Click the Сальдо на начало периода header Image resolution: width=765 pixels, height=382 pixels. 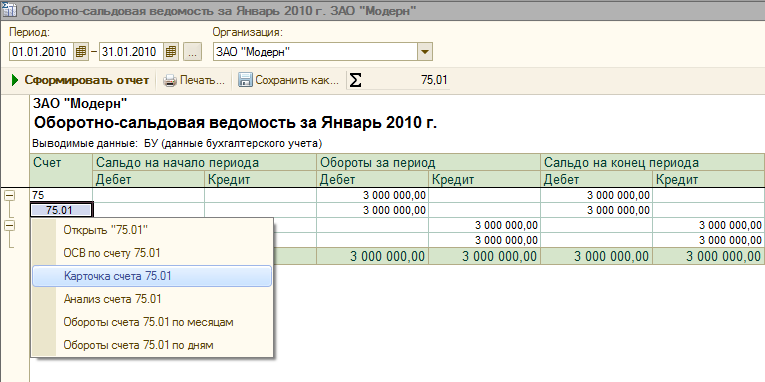204,162
